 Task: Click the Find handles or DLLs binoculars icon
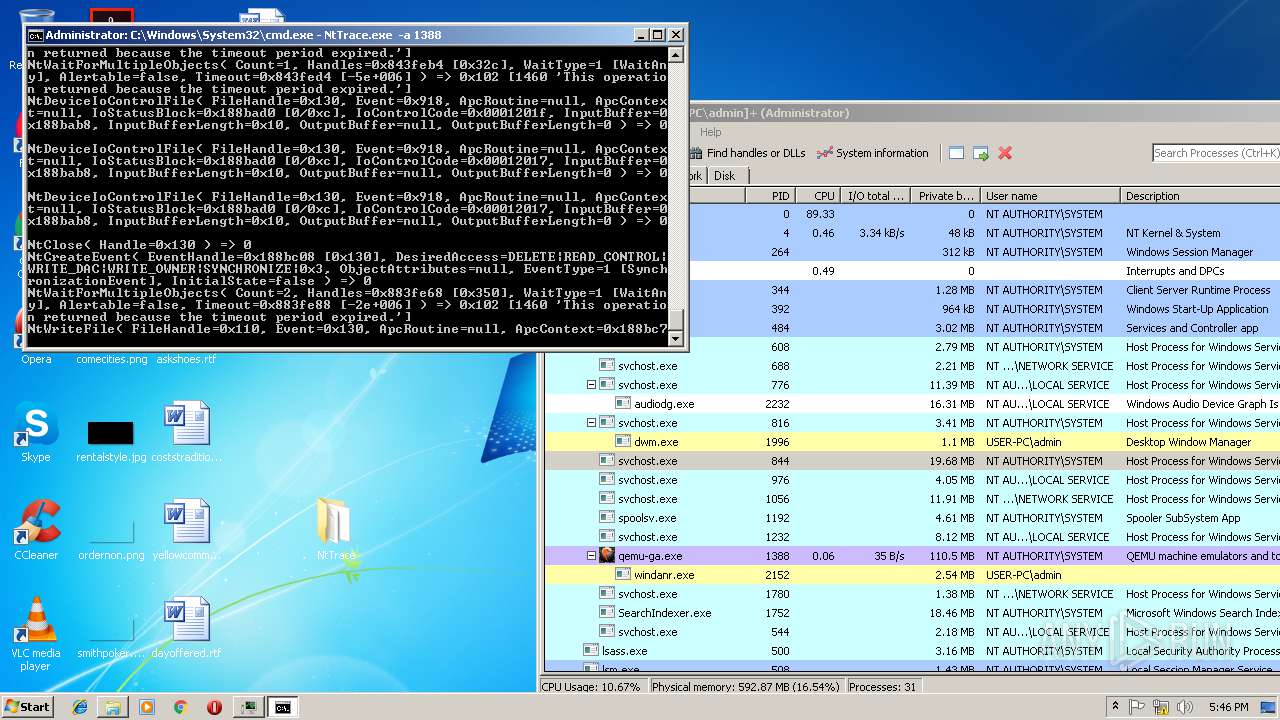pyautogui.click(x=696, y=153)
